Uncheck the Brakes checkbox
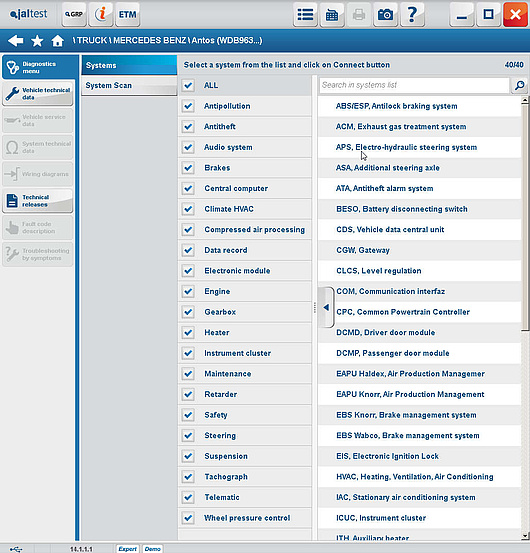 [x=188, y=168]
